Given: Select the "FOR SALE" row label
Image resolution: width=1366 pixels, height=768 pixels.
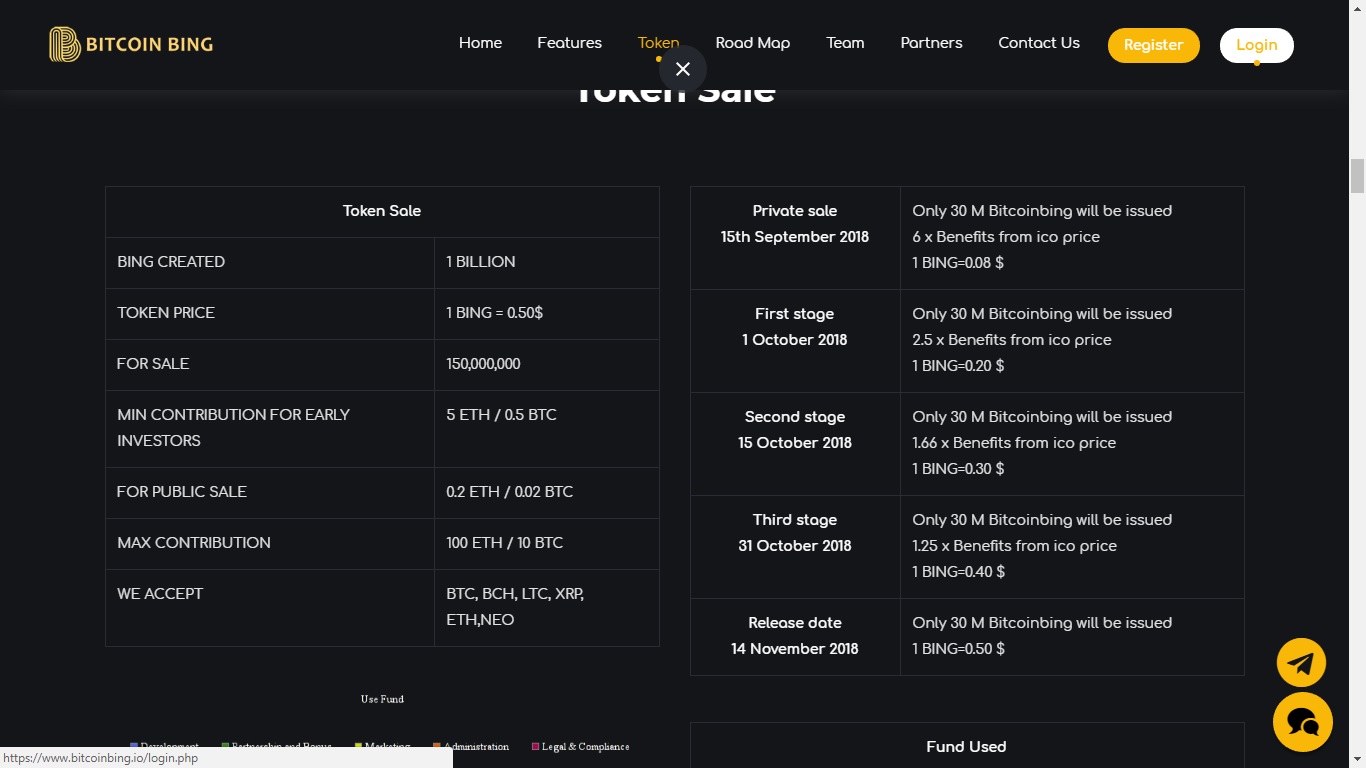Looking at the screenshot, I should tap(153, 364).
